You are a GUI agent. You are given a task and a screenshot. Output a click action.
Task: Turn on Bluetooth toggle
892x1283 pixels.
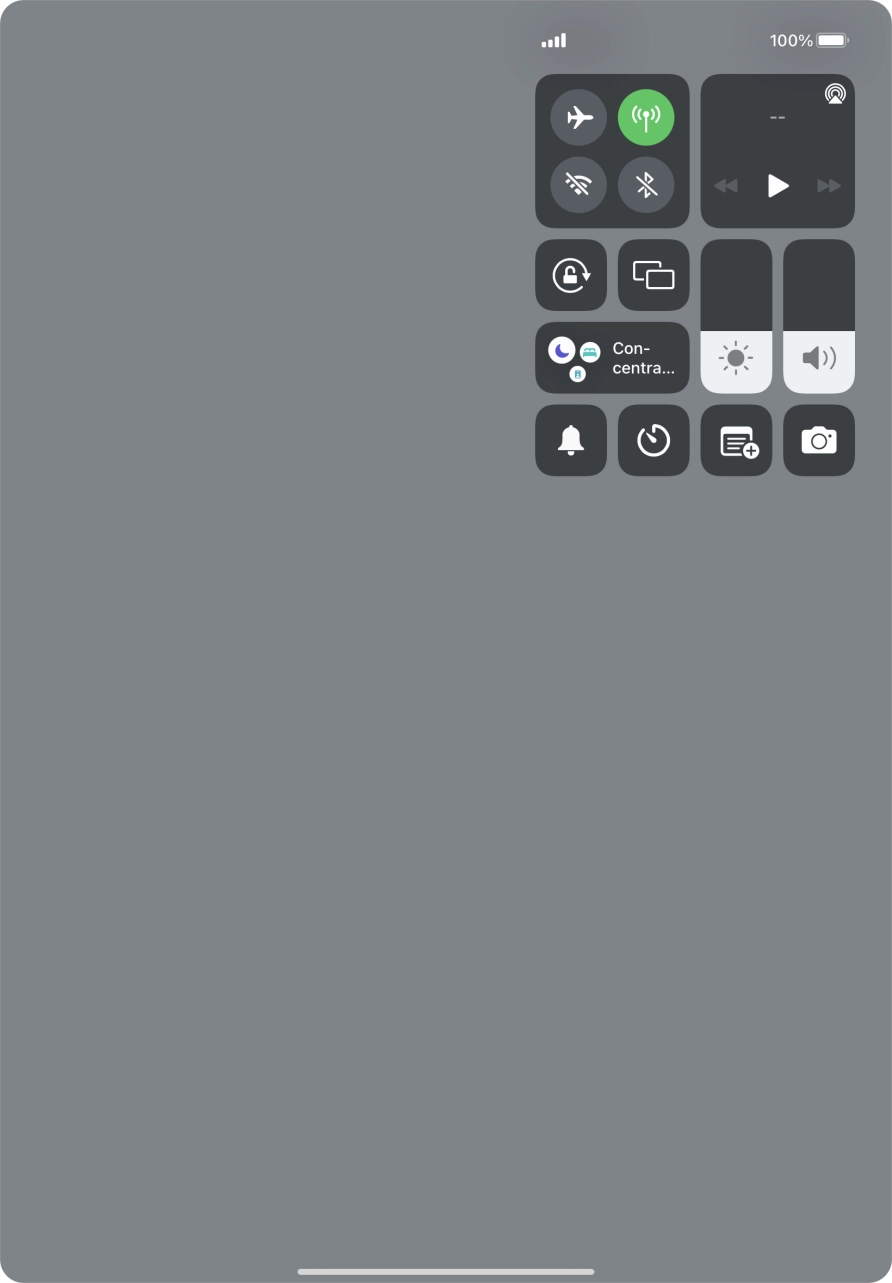coord(646,185)
